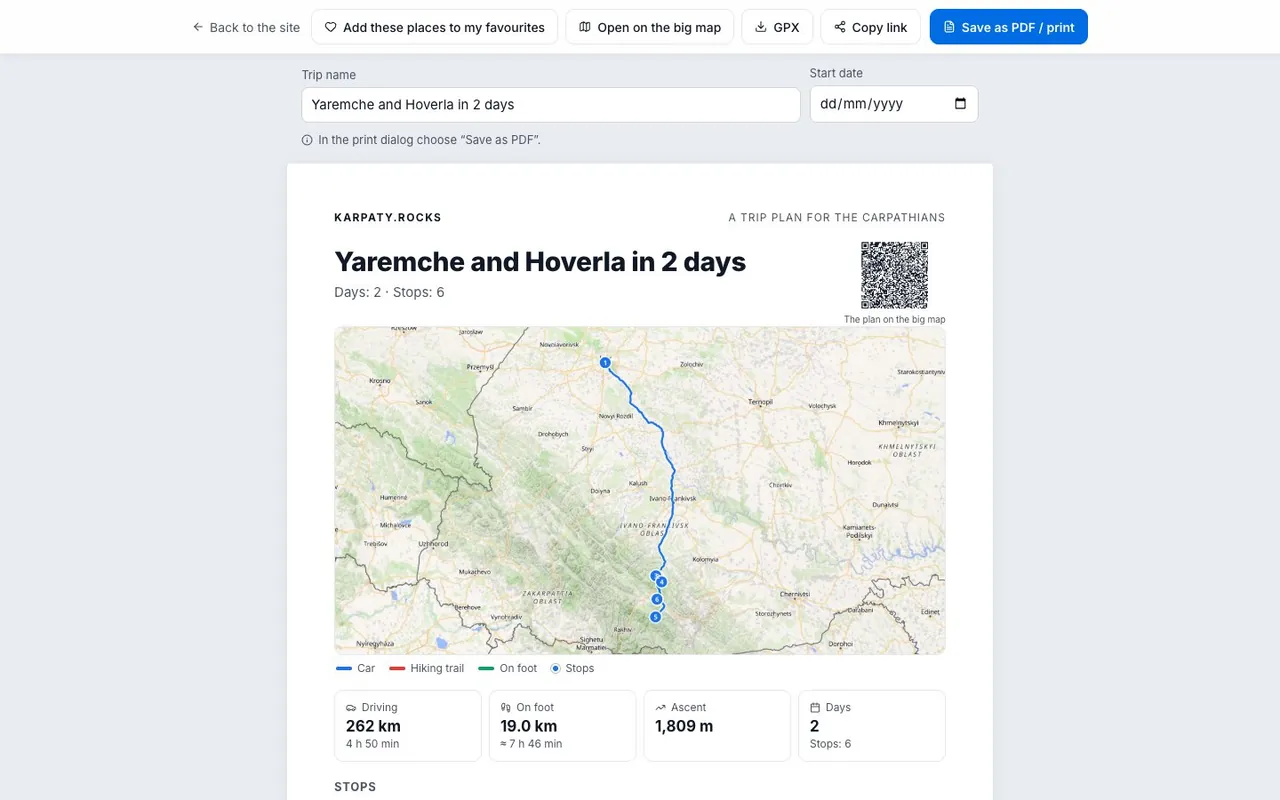Go back via 'Back to the site' link
Screen dimensions: 1280x800
tap(246, 27)
